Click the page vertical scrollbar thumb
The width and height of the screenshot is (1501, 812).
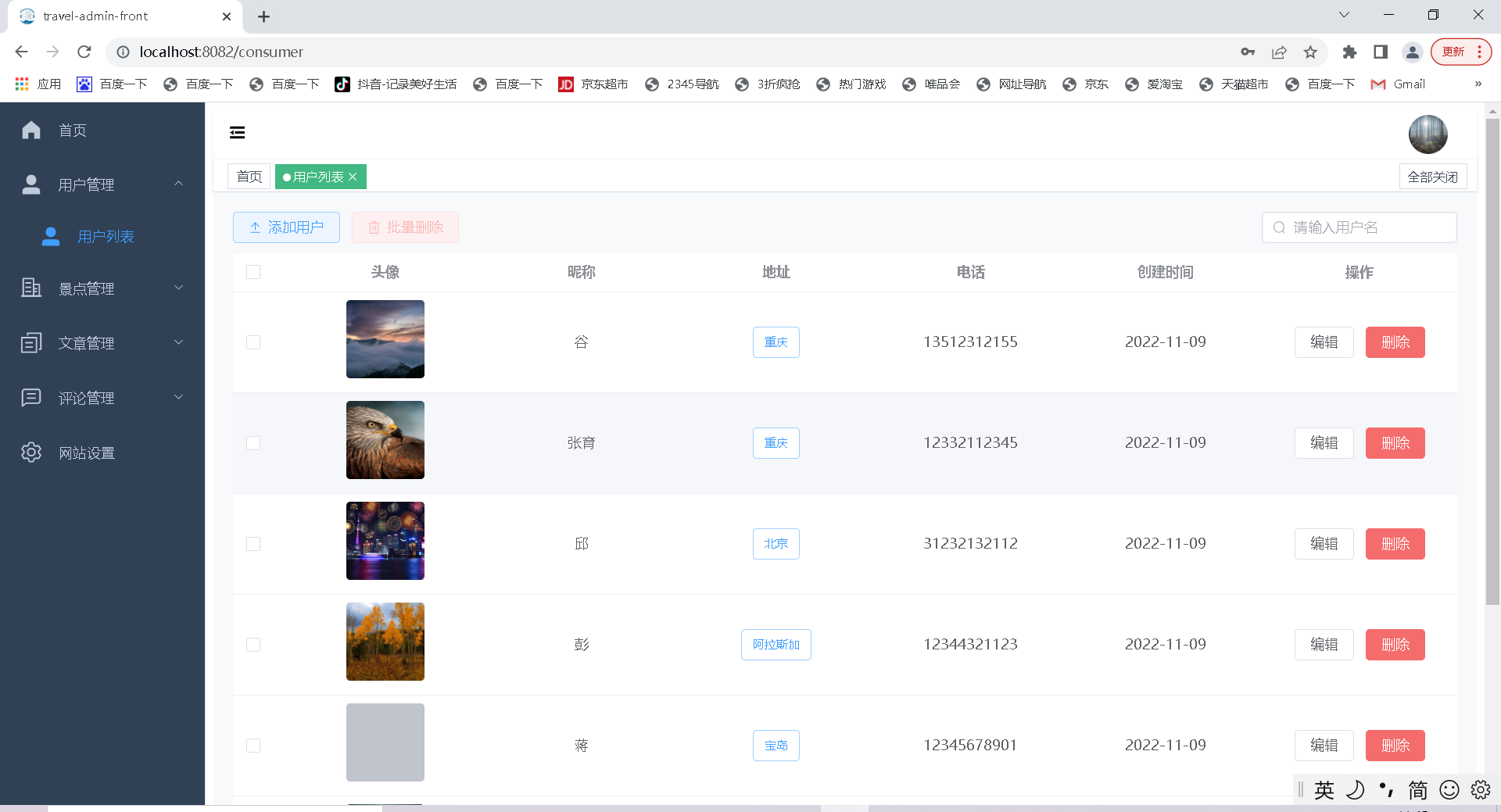click(1492, 361)
